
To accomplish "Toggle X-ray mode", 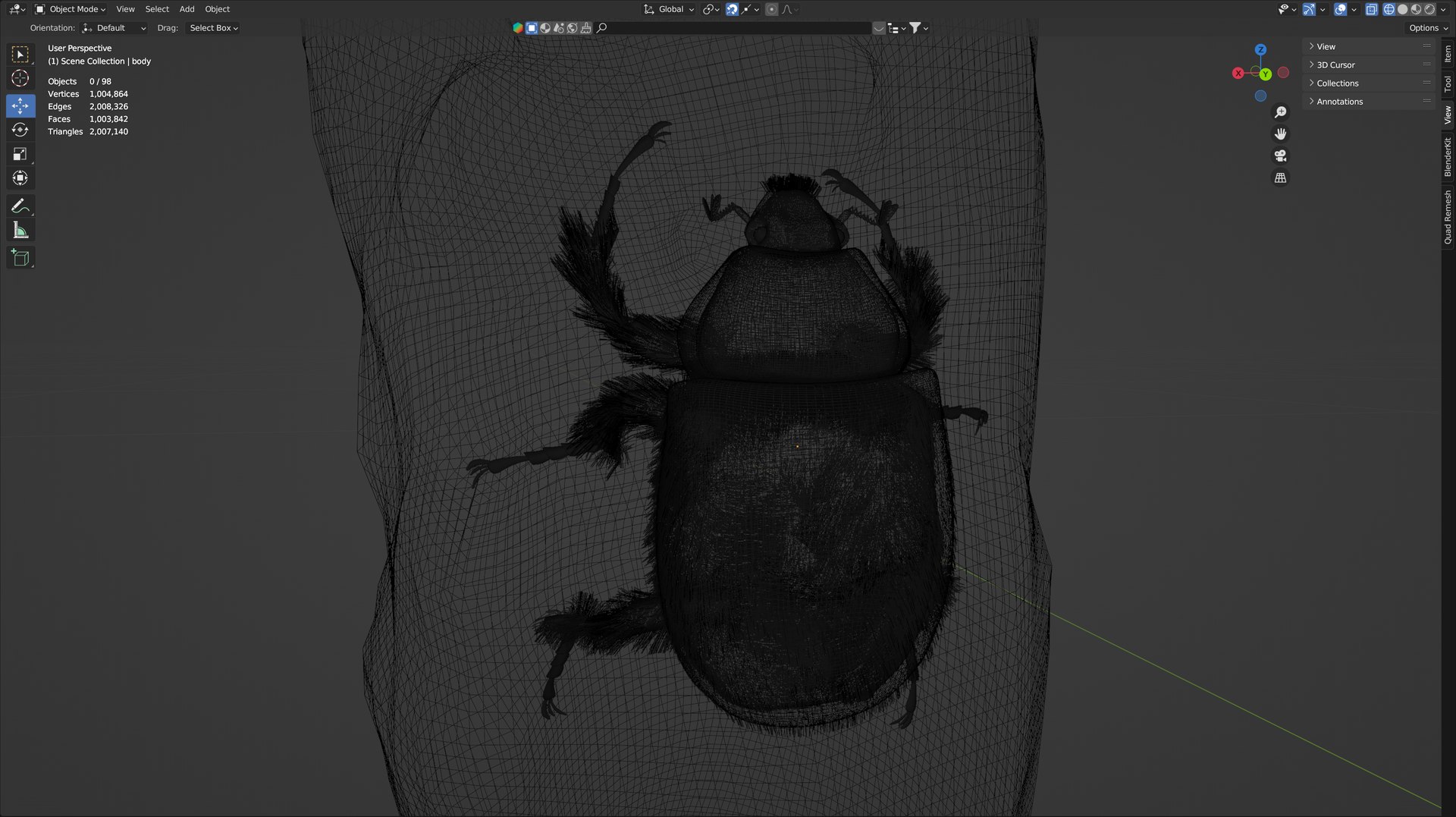I will 1371,9.
